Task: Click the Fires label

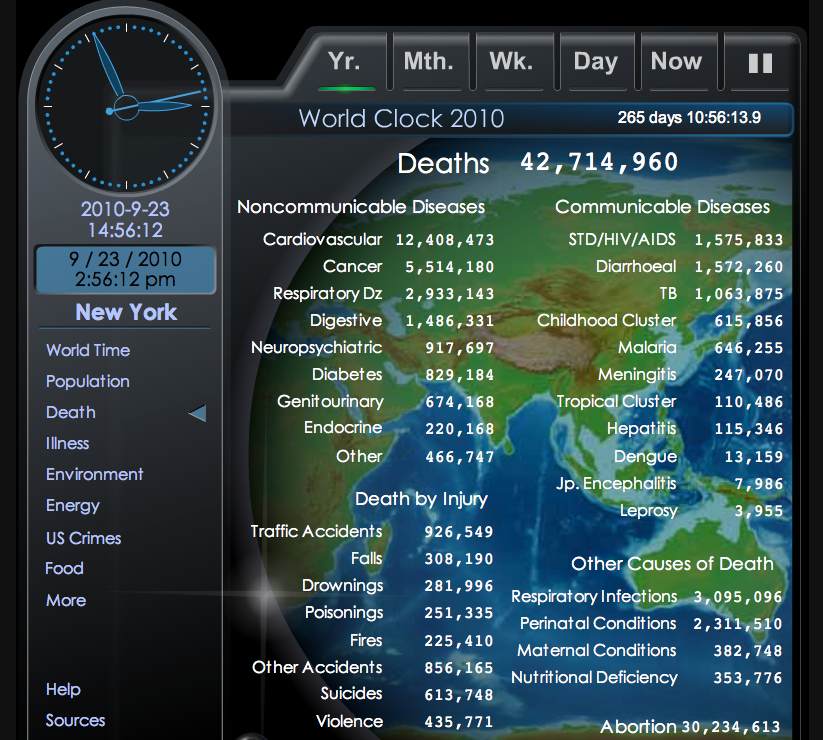Action: click(x=366, y=641)
